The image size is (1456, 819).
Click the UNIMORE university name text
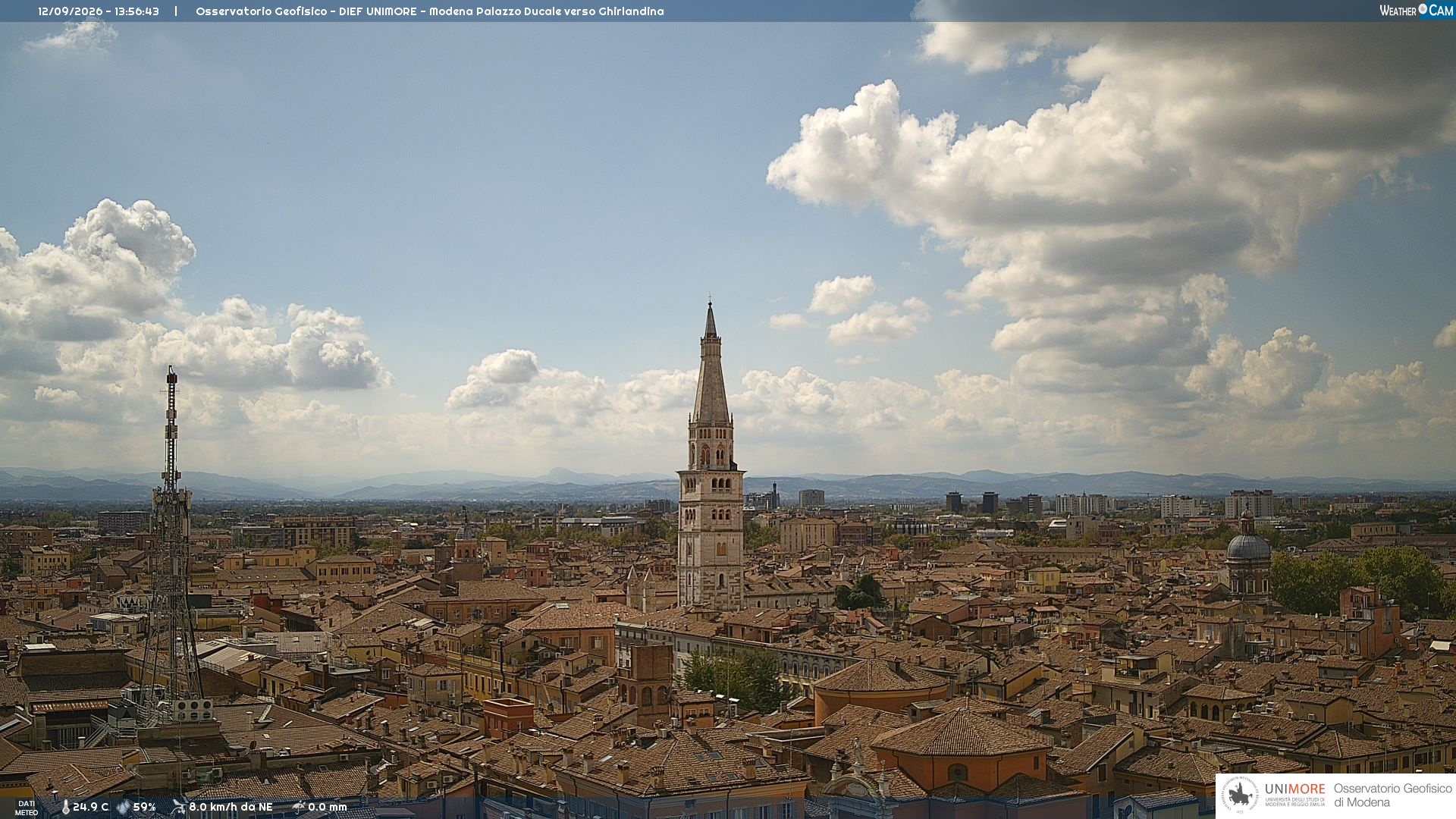point(1294,789)
